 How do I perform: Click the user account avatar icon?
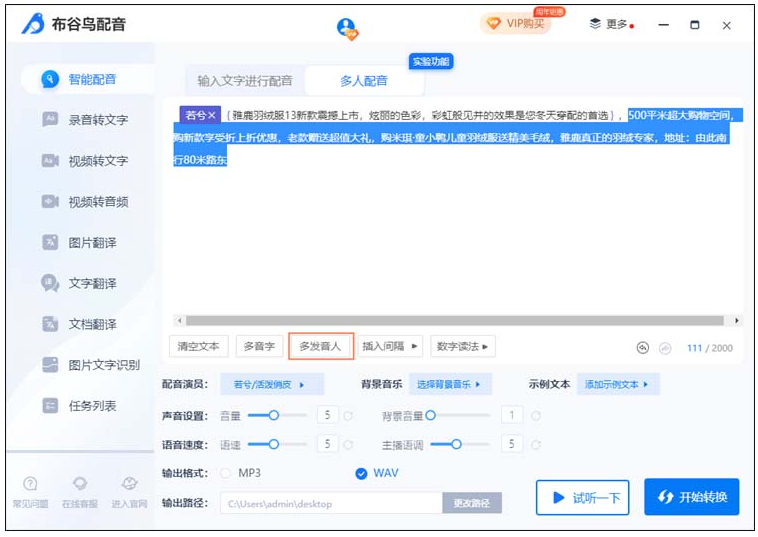(346, 27)
